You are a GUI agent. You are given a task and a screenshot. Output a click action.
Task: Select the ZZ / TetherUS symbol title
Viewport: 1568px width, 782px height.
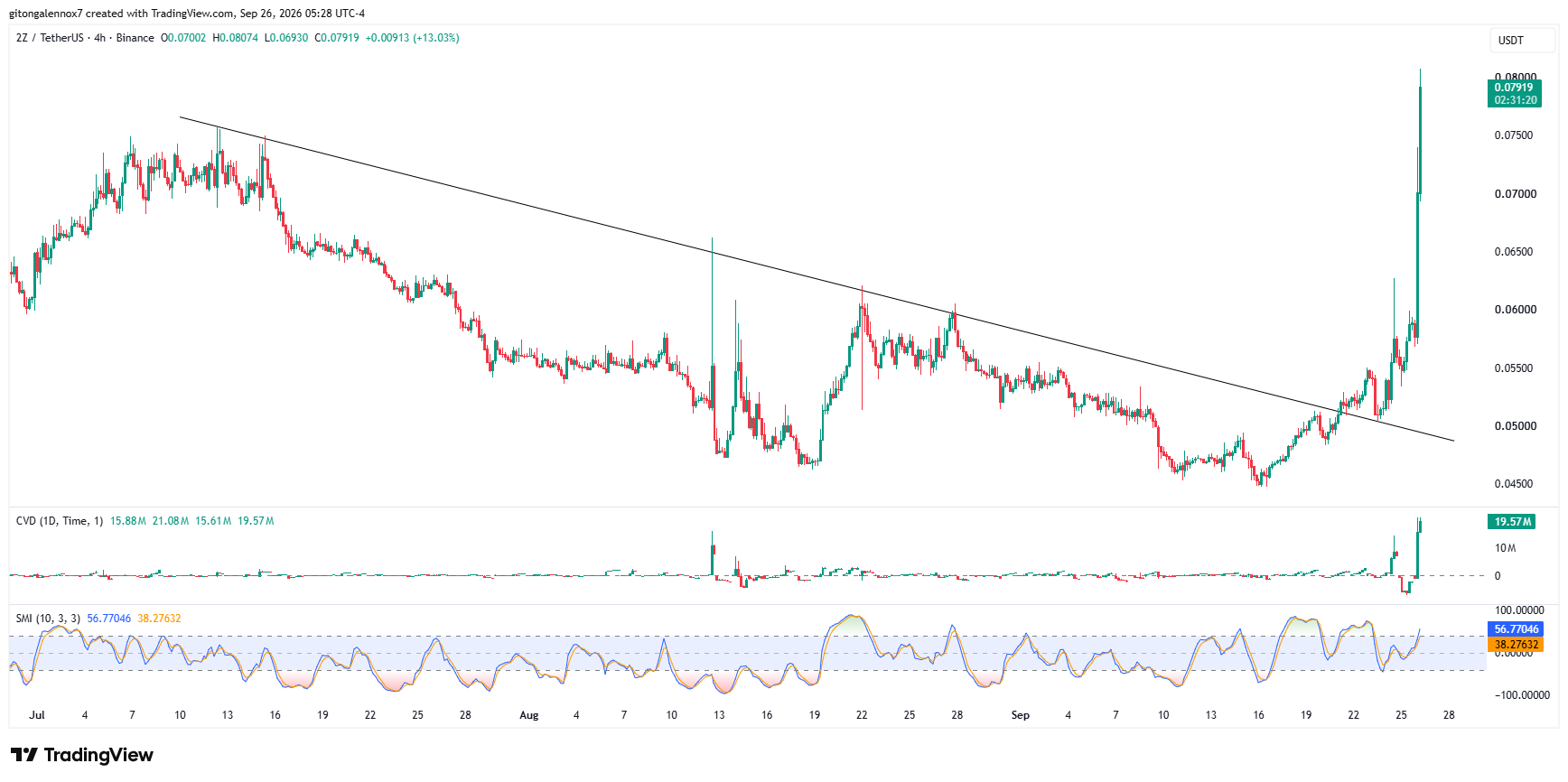coord(50,38)
